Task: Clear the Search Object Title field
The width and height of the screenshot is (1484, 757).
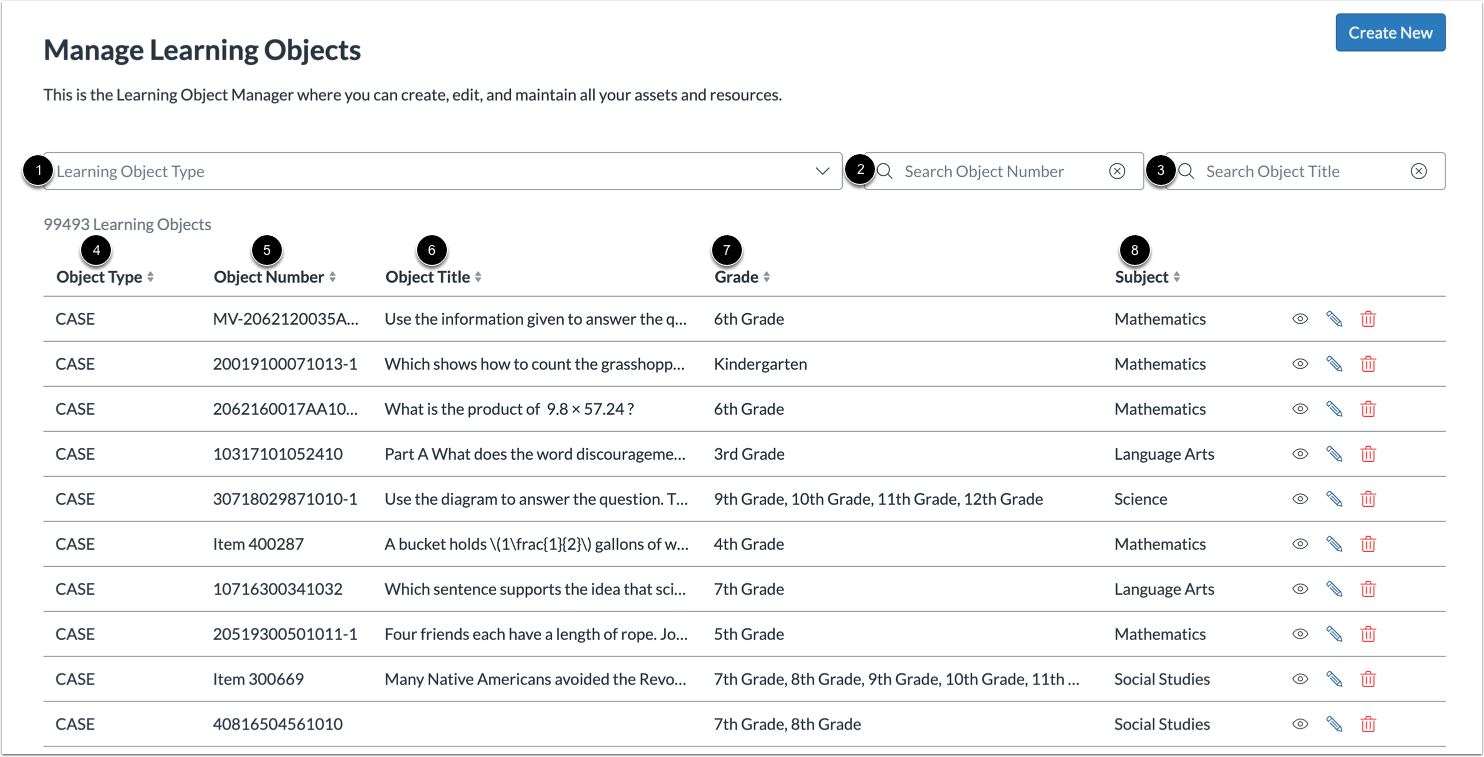Action: [x=1419, y=170]
